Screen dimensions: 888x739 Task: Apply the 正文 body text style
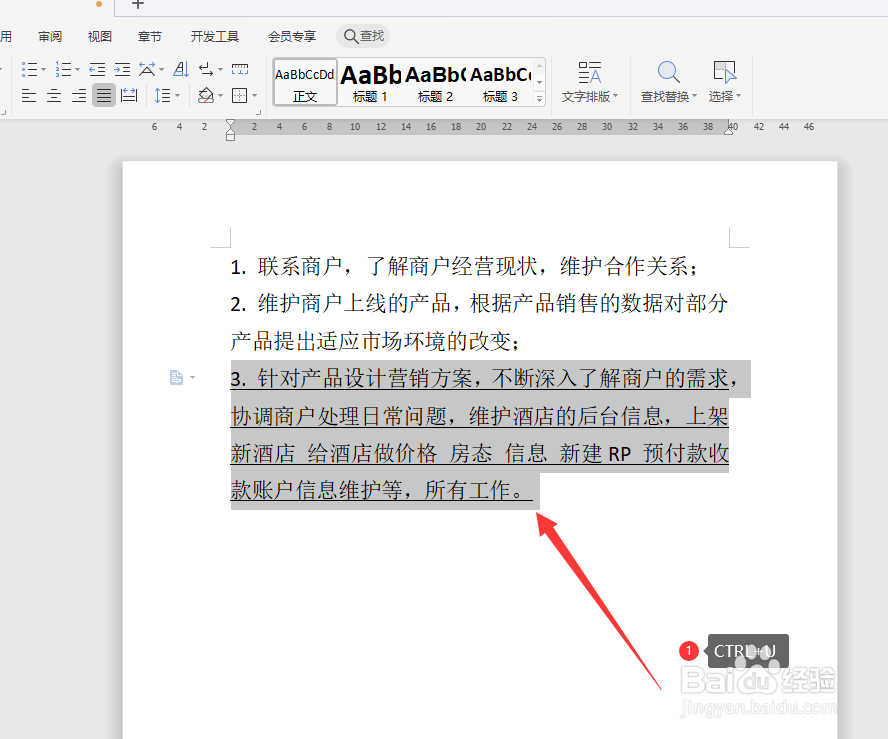[x=304, y=80]
